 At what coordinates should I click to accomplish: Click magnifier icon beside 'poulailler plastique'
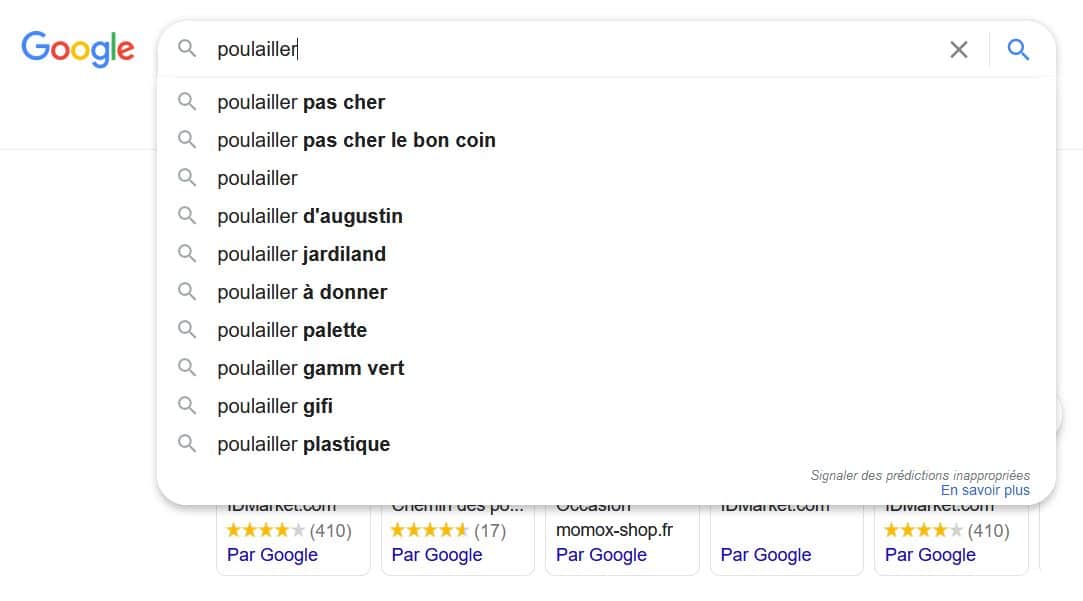[x=187, y=444]
